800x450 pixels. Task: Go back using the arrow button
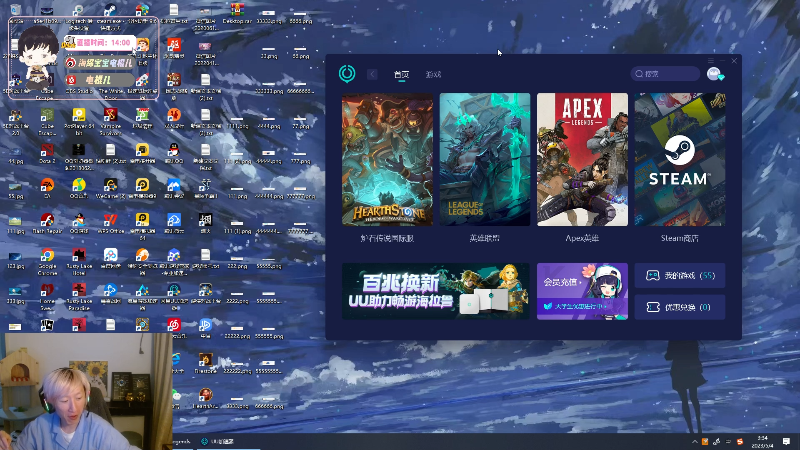coord(372,74)
